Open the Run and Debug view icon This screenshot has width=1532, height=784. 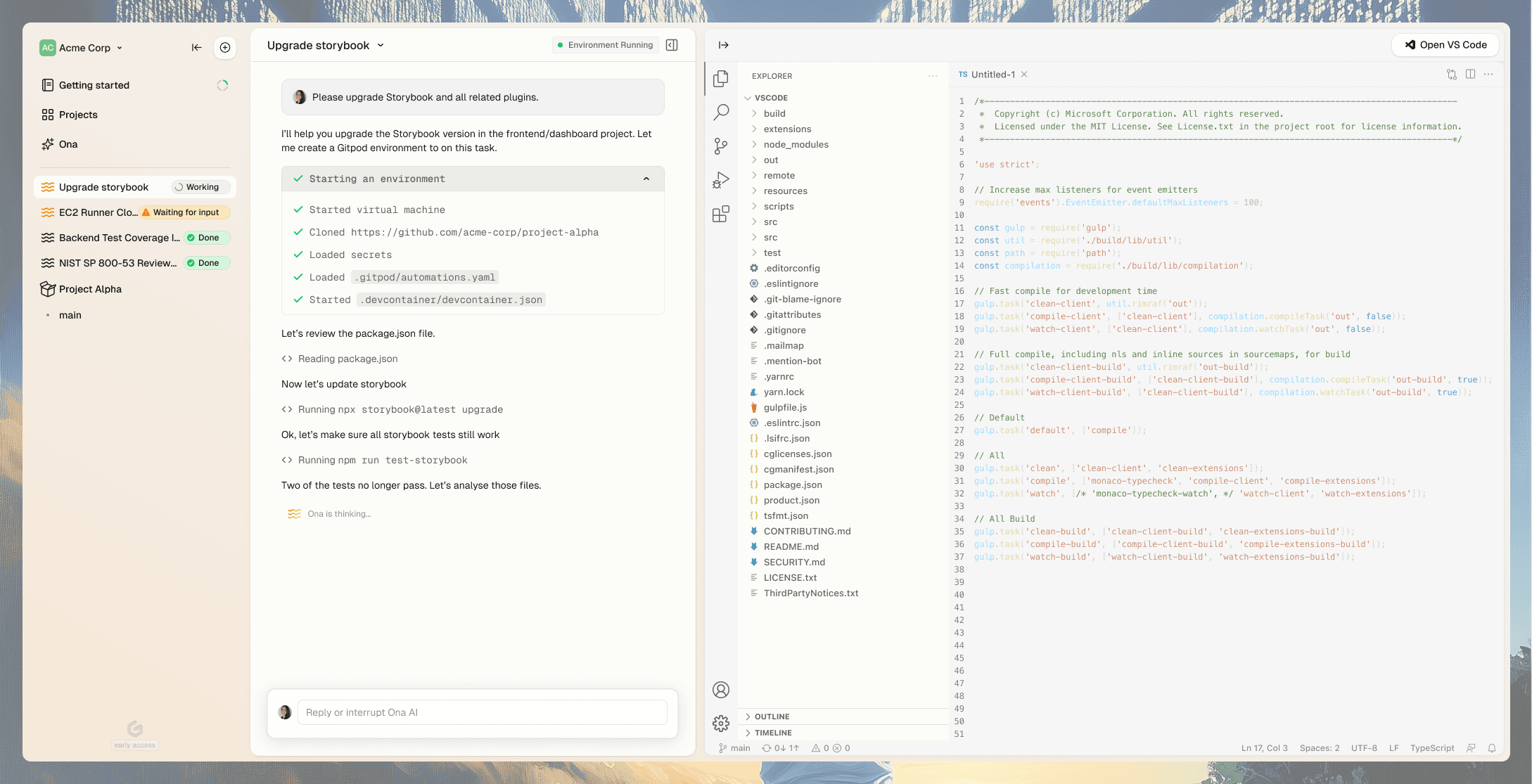click(x=721, y=180)
